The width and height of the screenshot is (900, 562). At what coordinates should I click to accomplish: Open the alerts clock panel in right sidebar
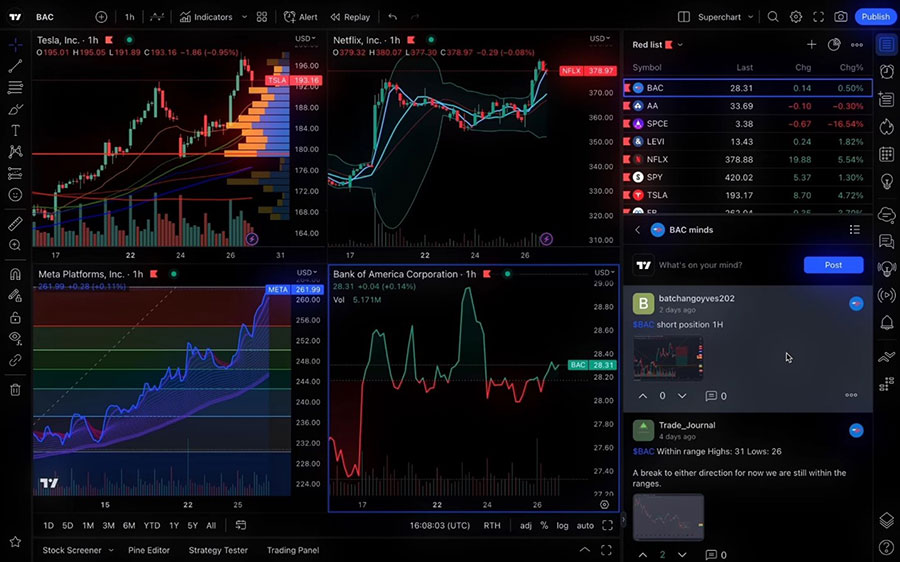(887, 71)
